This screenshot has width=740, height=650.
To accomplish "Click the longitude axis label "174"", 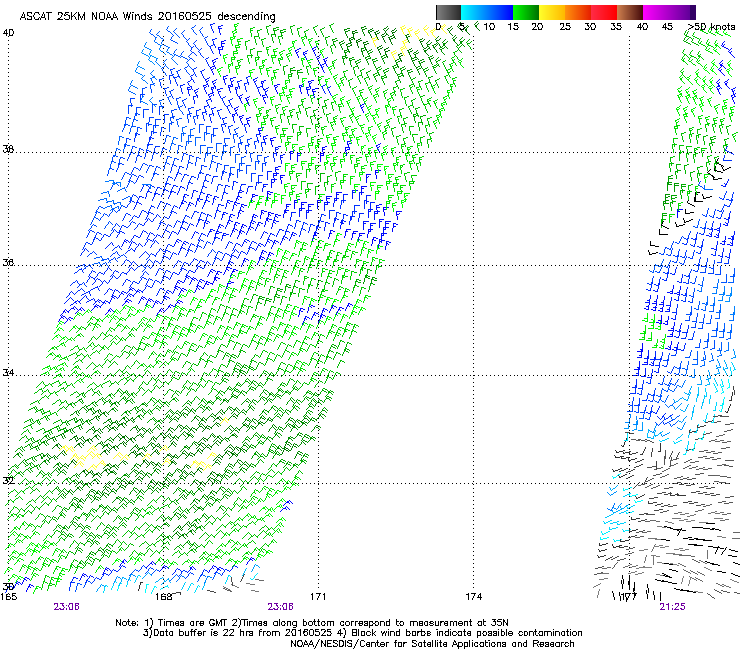I will point(473,597).
